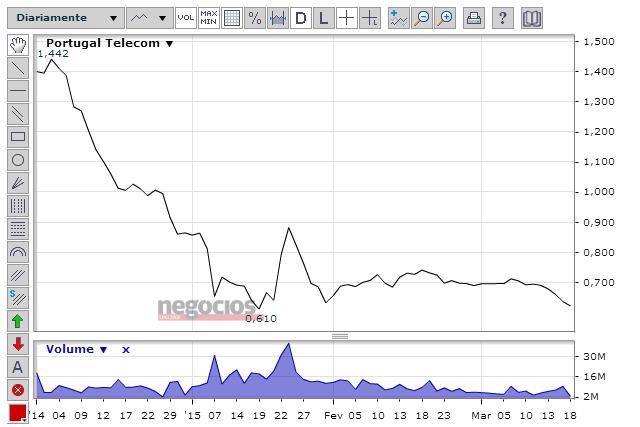The image size is (640, 427).
Task: Click the 1,442 maximum price label
Action: point(53,53)
